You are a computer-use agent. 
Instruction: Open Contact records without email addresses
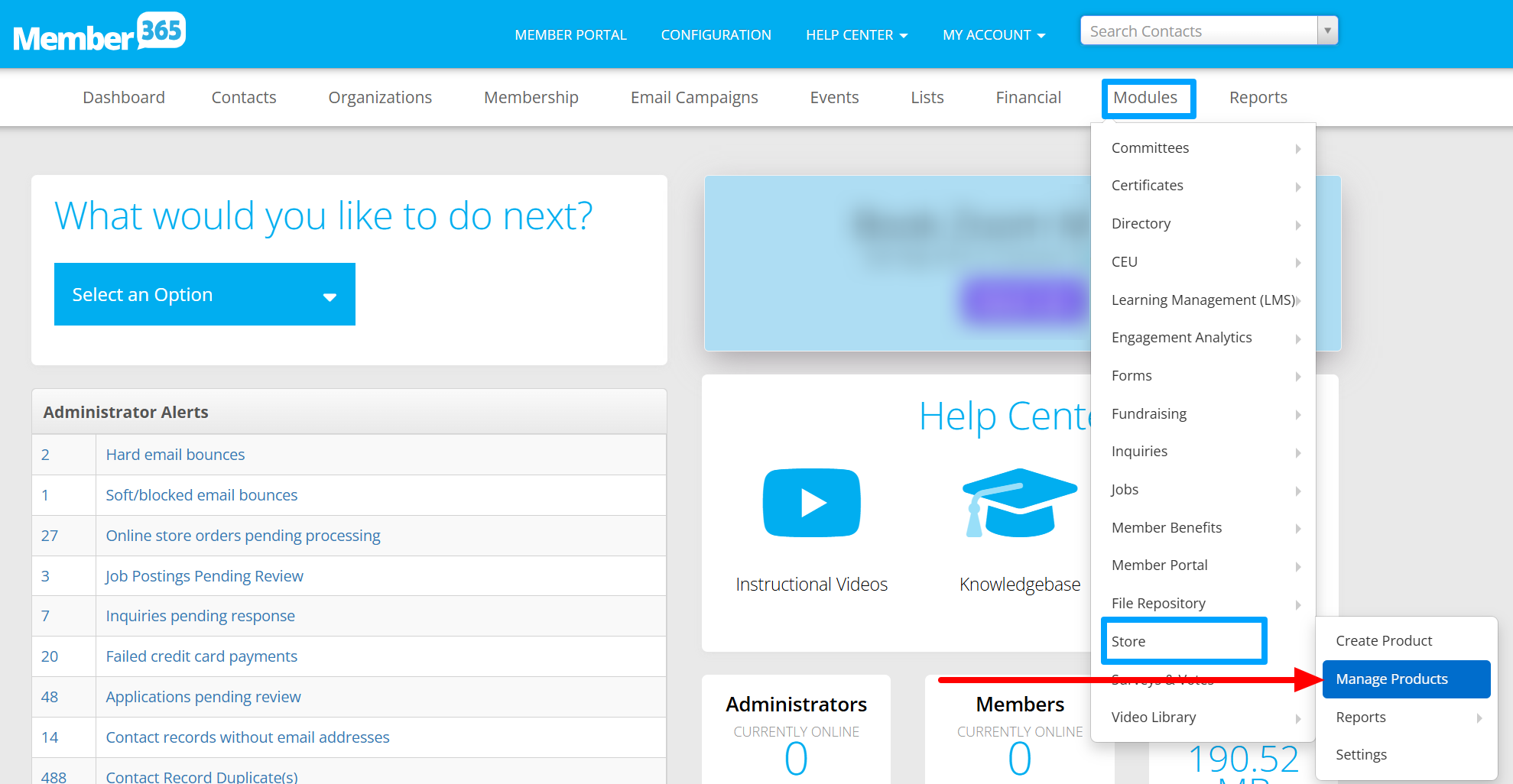pos(247,737)
